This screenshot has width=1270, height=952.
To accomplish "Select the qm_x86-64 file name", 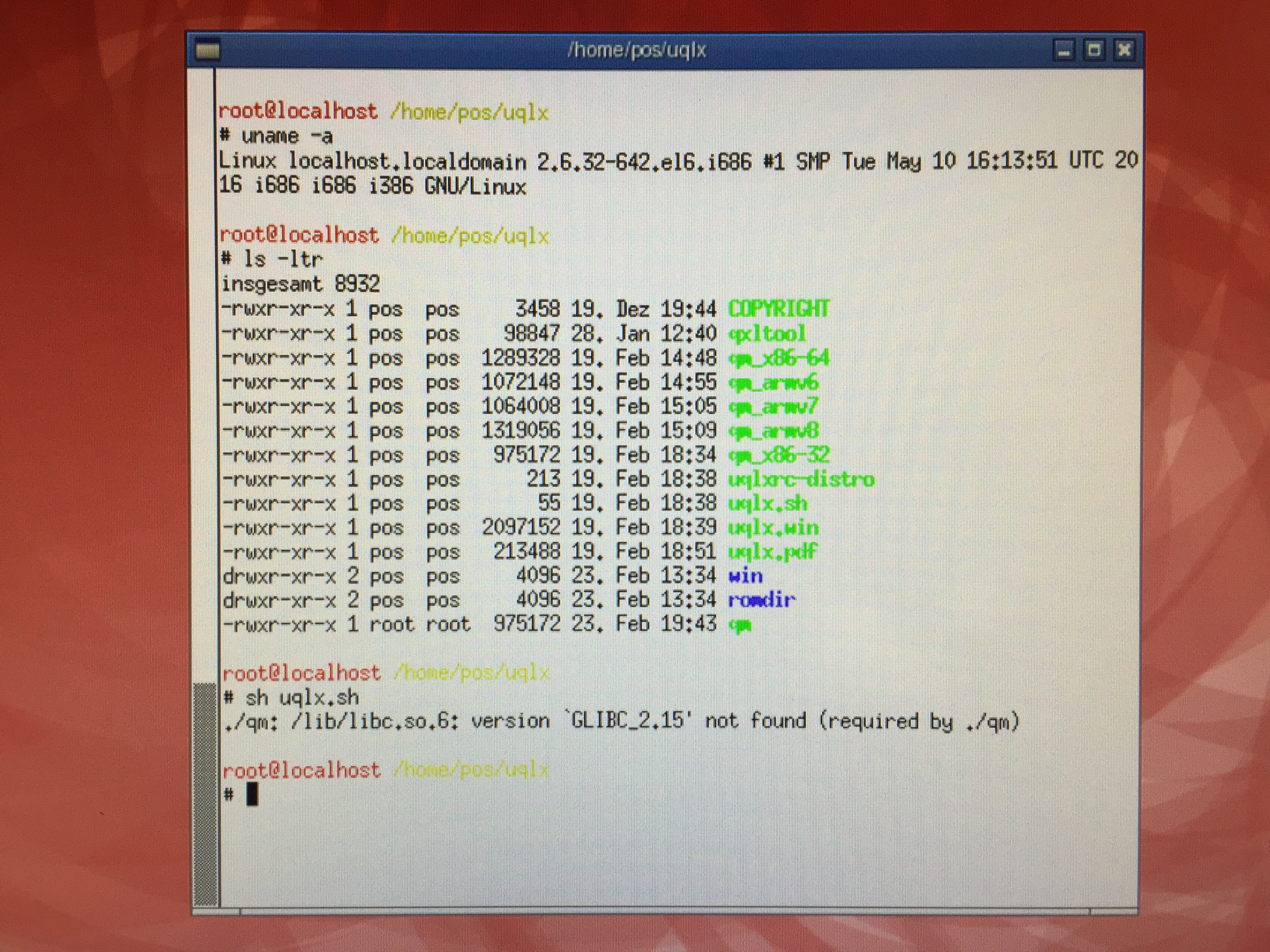I will coord(779,358).
